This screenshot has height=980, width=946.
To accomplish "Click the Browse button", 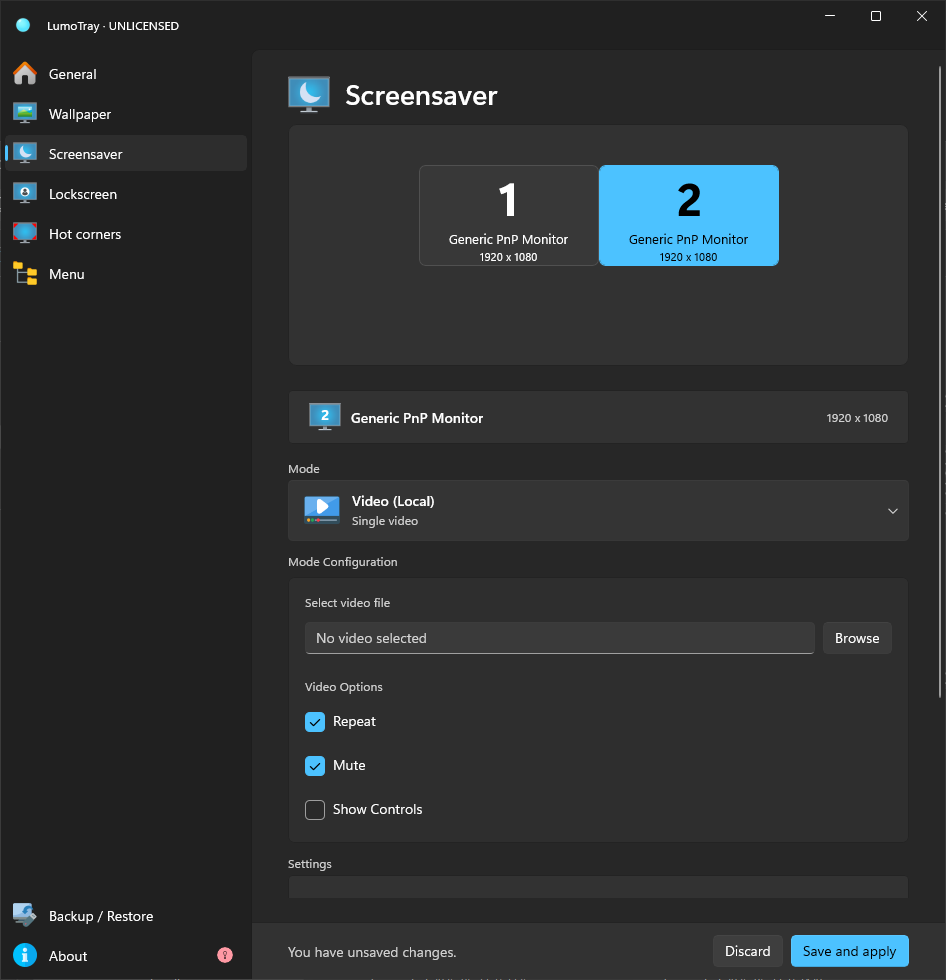I will coord(857,638).
